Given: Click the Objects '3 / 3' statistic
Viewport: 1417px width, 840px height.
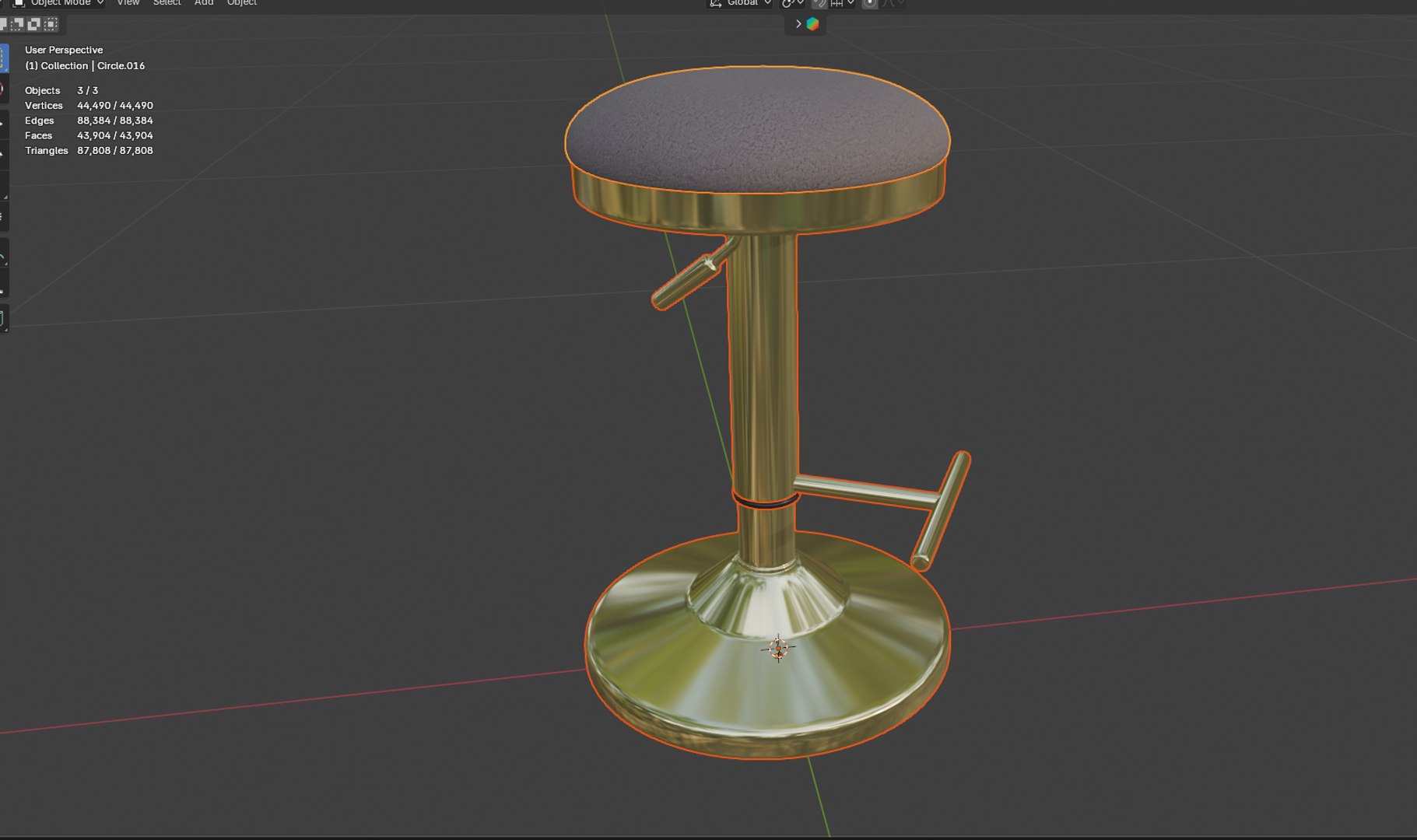Looking at the screenshot, I should point(87,91).
